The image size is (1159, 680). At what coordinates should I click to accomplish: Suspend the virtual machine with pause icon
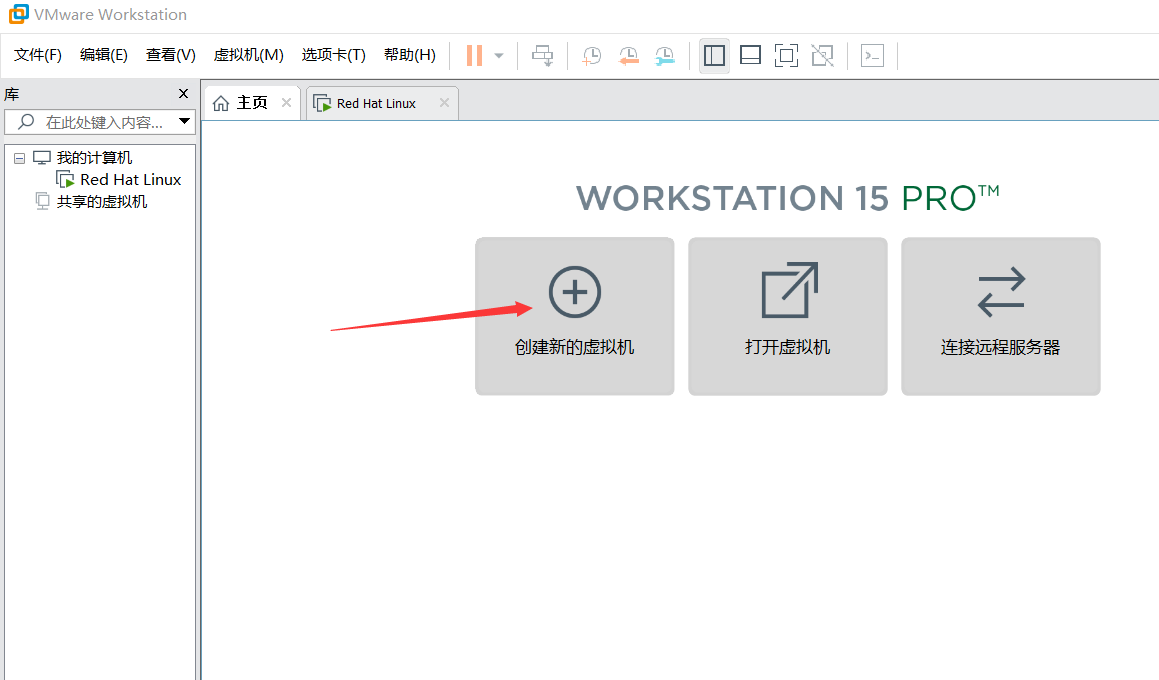(475, 55)
